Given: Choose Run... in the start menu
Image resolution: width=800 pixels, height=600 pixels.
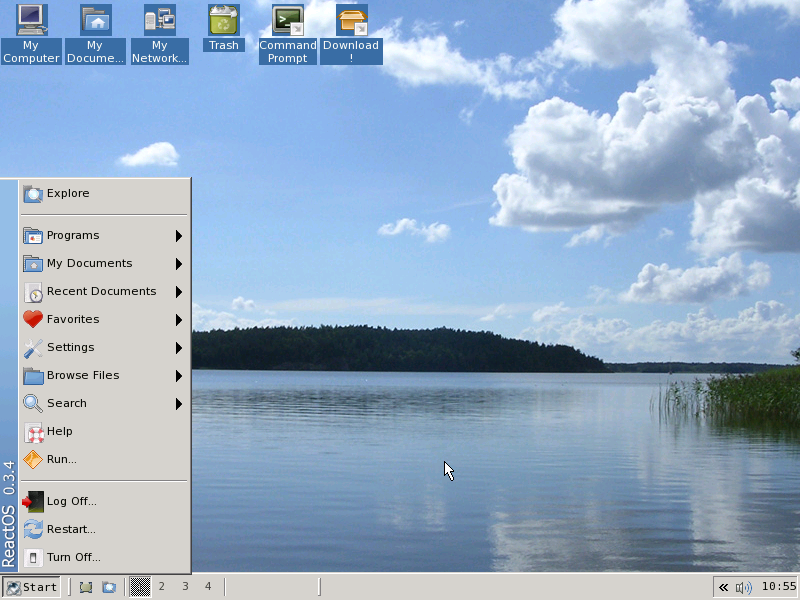Looking at the screenshot, I should click(x=61, y=460).
